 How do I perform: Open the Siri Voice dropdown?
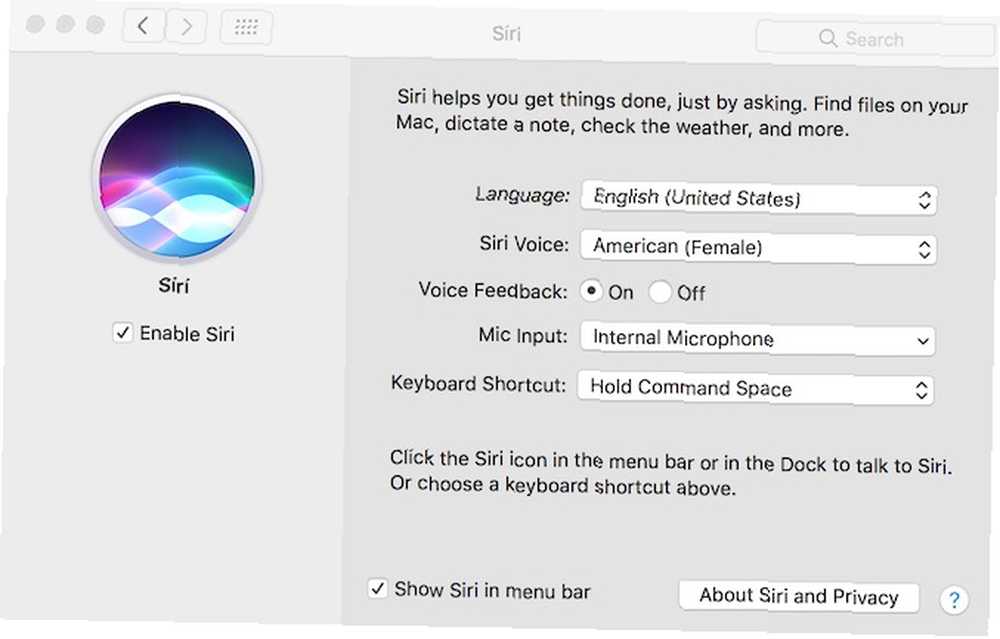click(x=758, y=247)
